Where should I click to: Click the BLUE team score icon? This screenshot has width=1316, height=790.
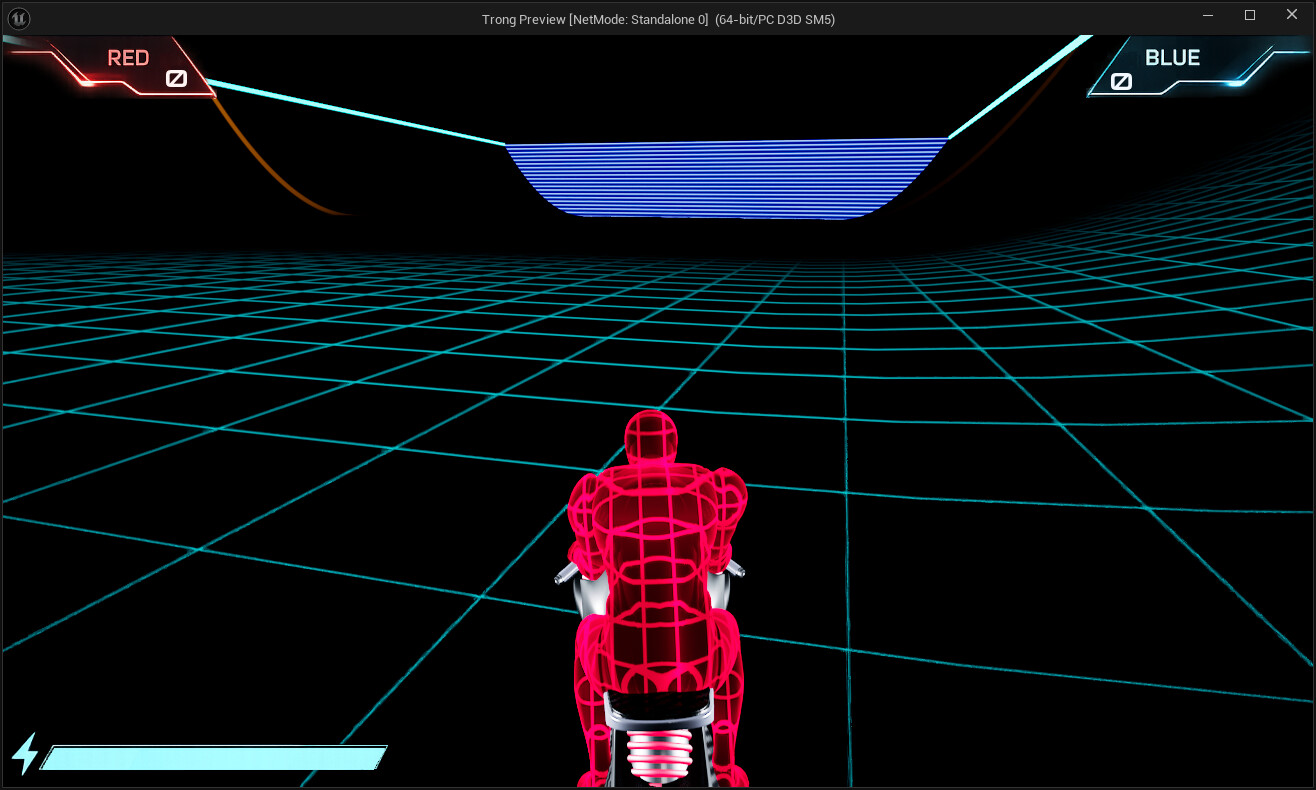pyautogui.click(x=1121, y=81)
